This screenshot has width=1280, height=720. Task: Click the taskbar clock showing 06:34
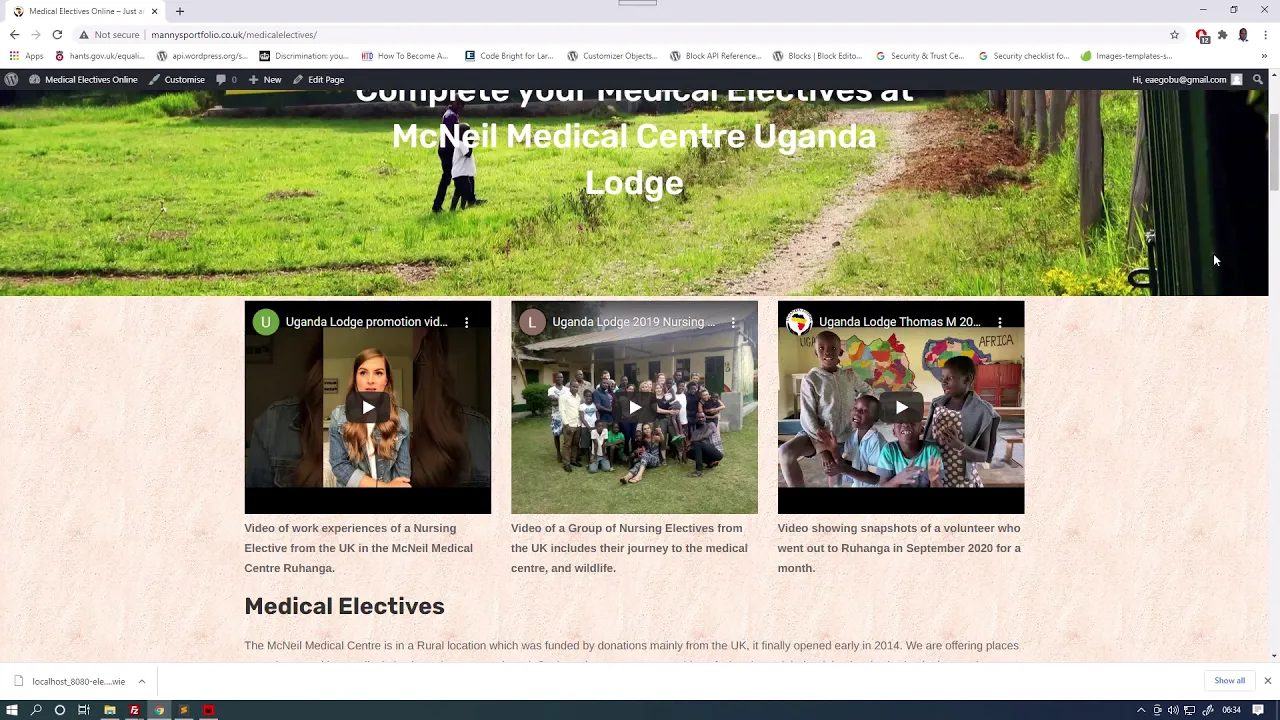click(x=1231, y=710)
